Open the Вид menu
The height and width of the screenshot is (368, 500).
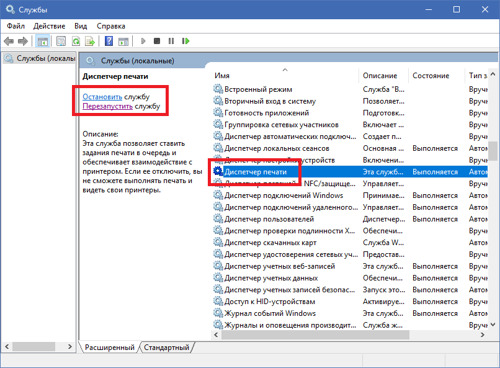(x=81, y=26)
